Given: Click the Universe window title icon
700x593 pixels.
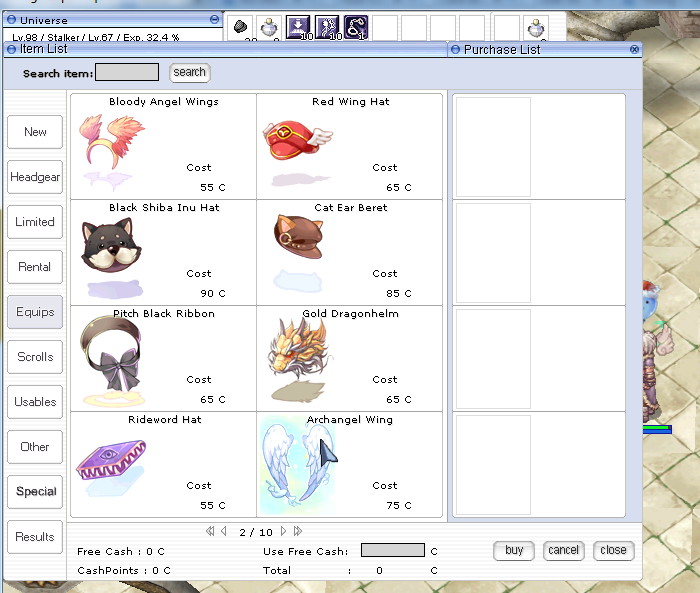Looking at the screenshot, I should (x=12, y=20).
